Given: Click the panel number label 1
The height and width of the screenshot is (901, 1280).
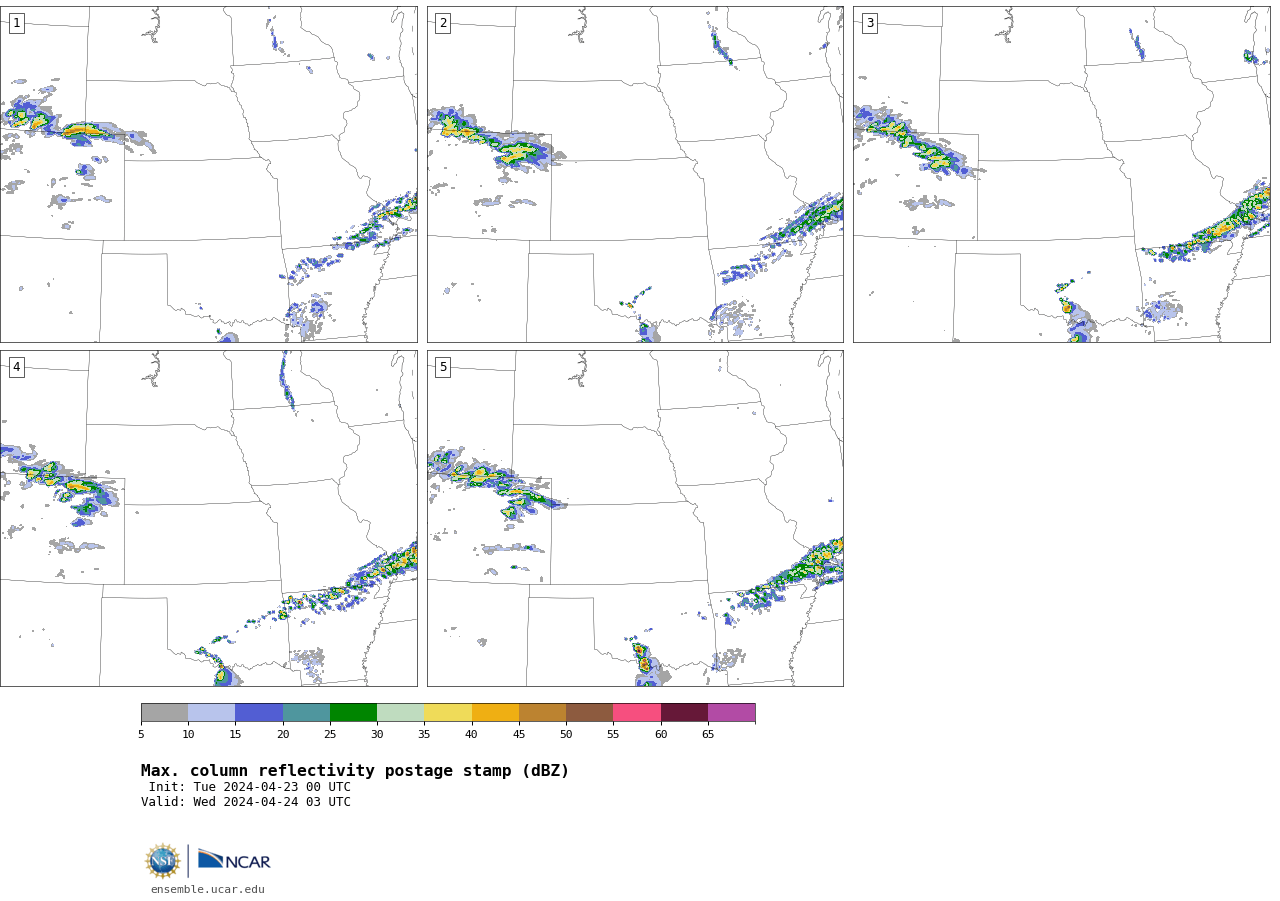Looking at the screenshot, I should 16,23.
